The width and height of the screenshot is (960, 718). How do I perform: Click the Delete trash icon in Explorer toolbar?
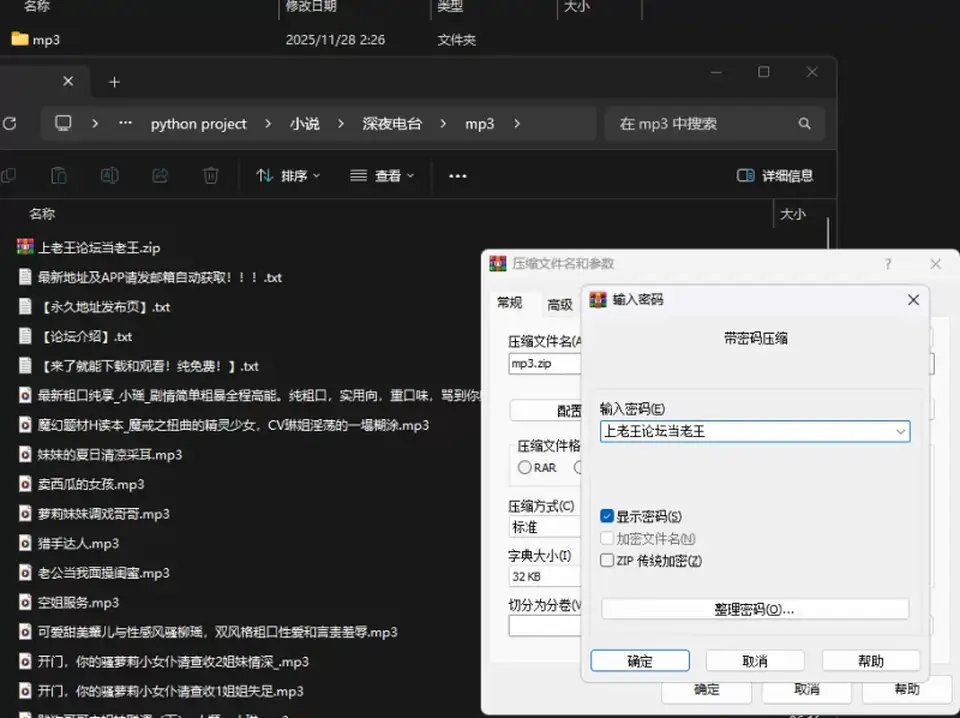click(211, 176)
